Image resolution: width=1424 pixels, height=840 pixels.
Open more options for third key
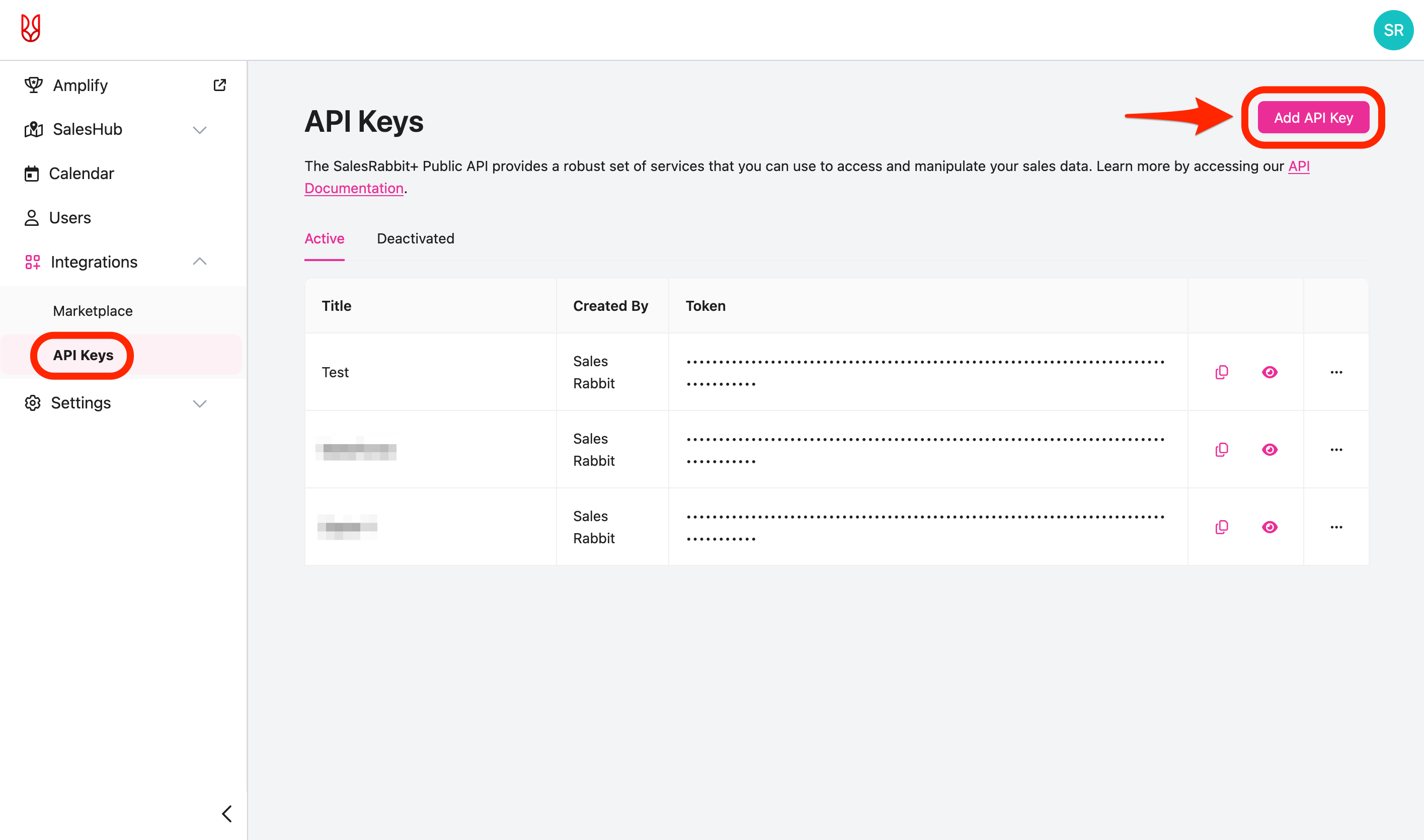[x=1335, y=527]
